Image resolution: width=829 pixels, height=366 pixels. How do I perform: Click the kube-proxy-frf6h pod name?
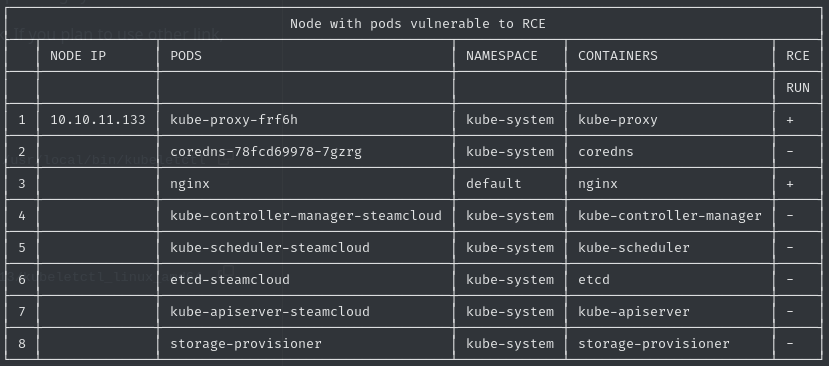click(234, 120)
